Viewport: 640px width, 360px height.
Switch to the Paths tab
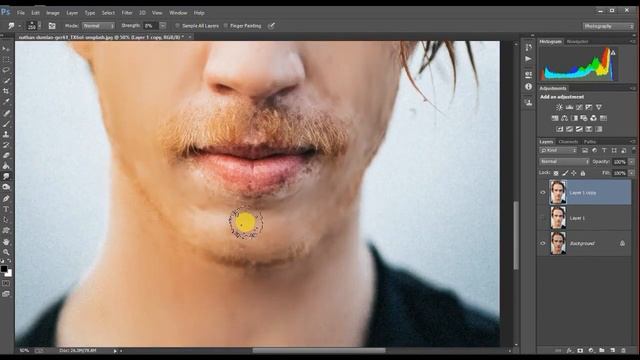click(590, 142)
